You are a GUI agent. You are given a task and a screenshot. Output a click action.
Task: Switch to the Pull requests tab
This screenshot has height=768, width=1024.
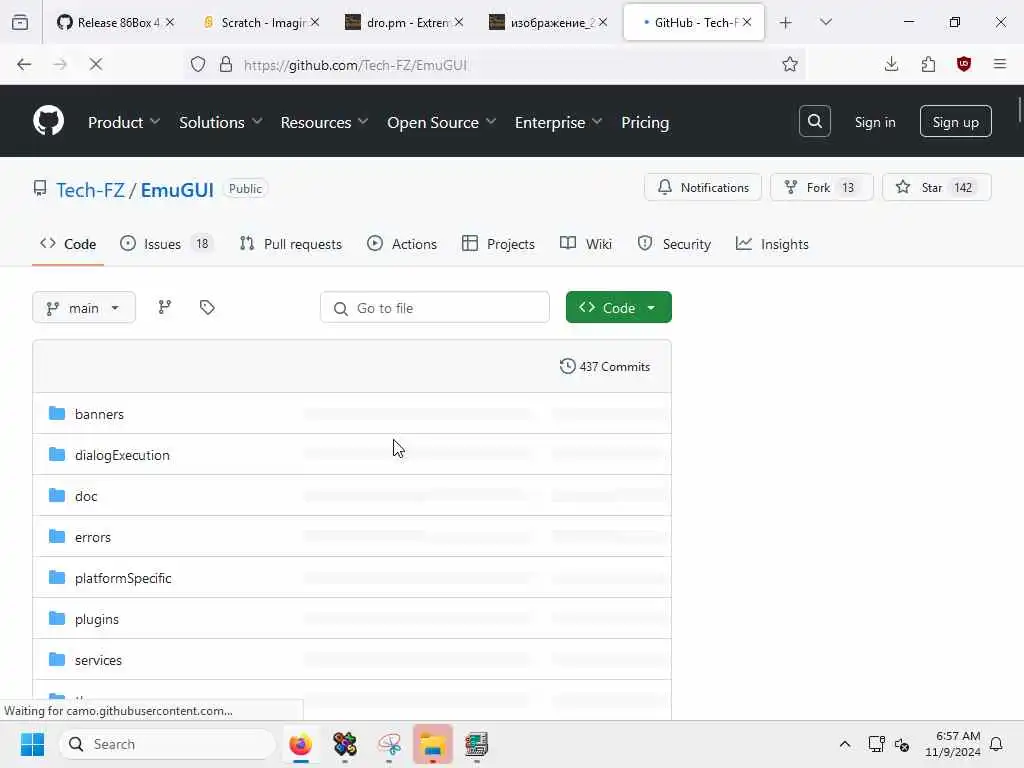pos(291,244)
